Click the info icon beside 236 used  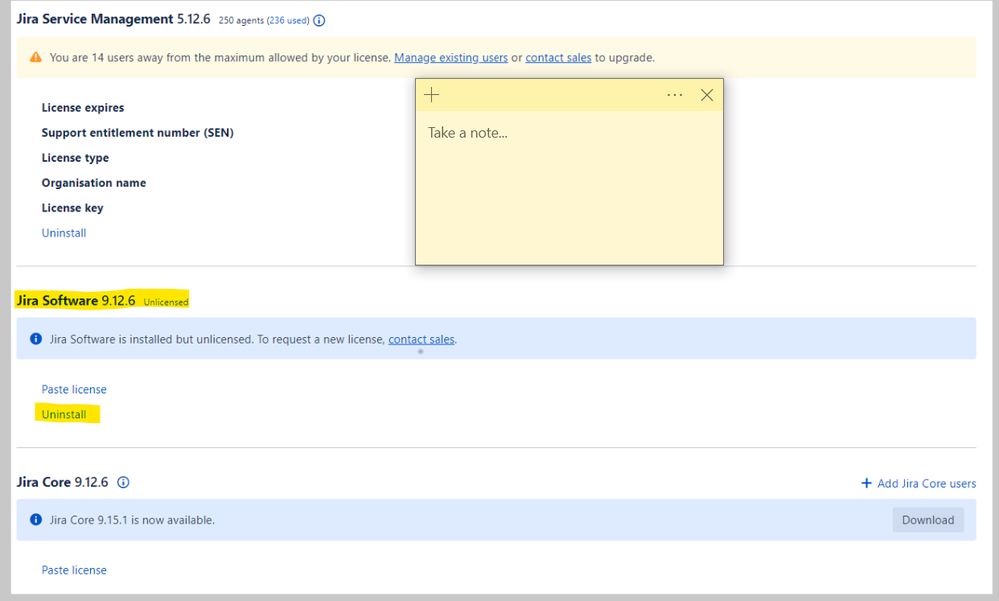[319, 20]
